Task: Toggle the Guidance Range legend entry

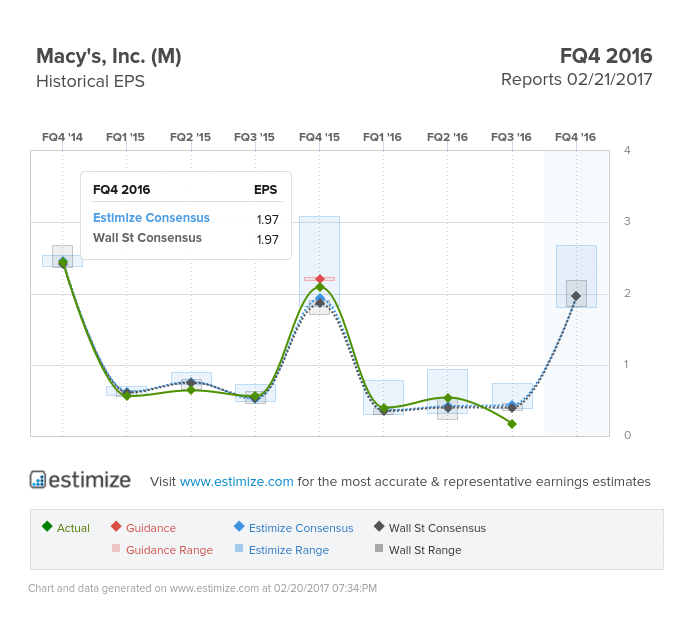Action: click(x=163, y=550)
